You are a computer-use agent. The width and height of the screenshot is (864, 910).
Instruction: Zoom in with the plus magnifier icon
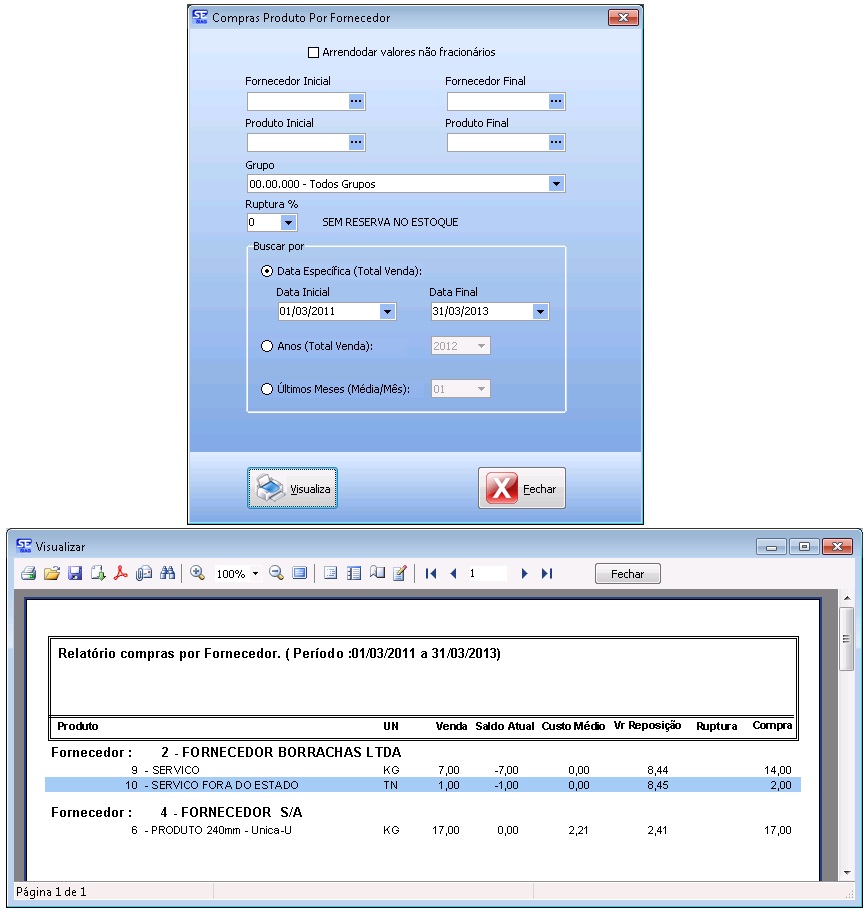coord(197,574)
